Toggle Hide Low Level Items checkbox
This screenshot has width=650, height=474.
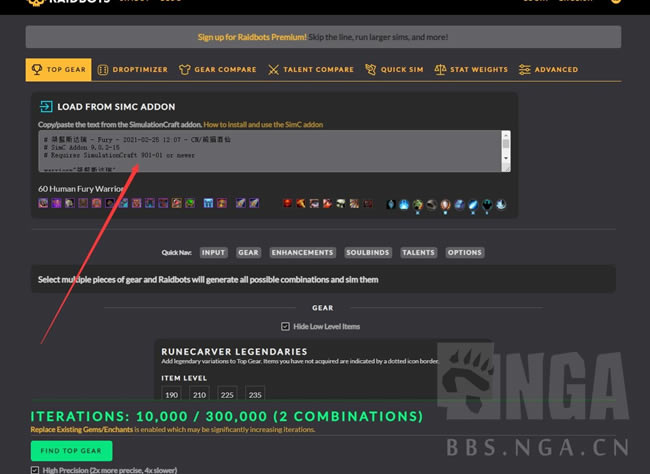click(286, 326)
